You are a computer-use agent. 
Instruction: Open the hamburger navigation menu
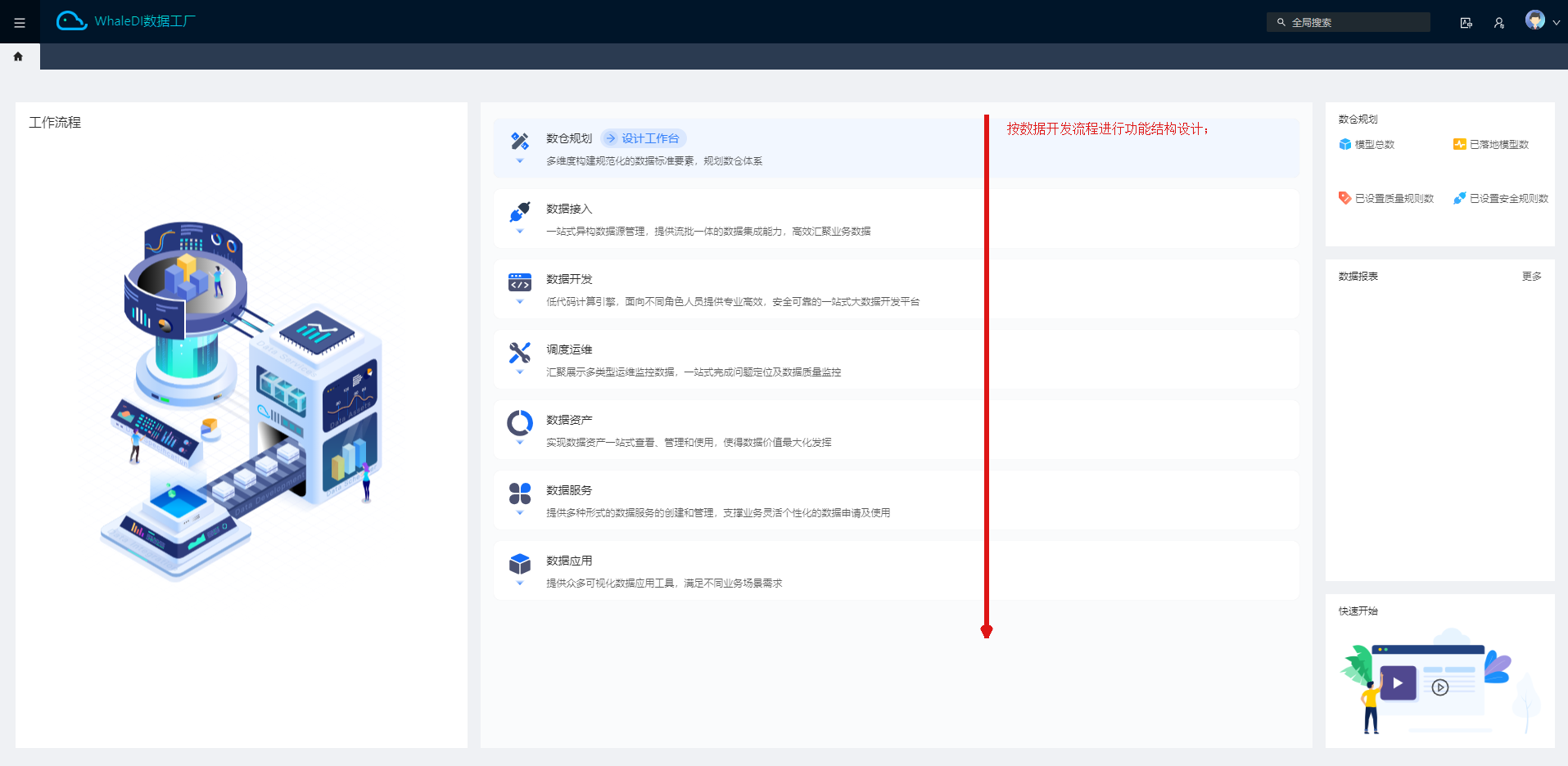20,23
